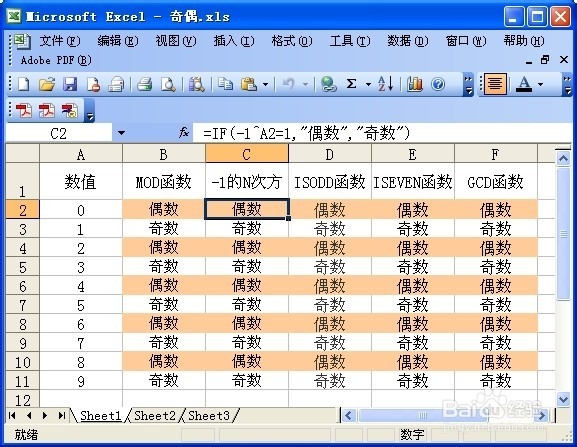Switch to Sheet3 tab
The width and height of the screenshot is (577, 447).
(209, 416)
